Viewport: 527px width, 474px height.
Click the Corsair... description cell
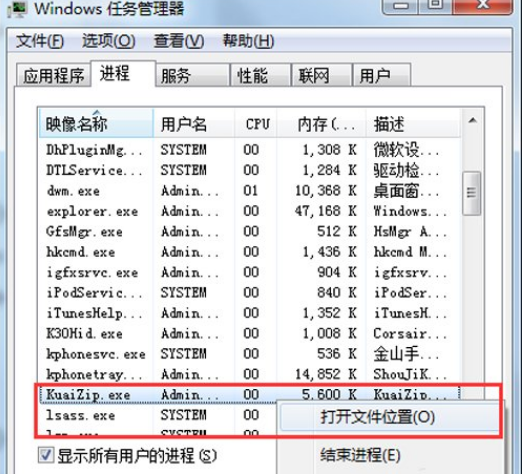coord(410,334)
